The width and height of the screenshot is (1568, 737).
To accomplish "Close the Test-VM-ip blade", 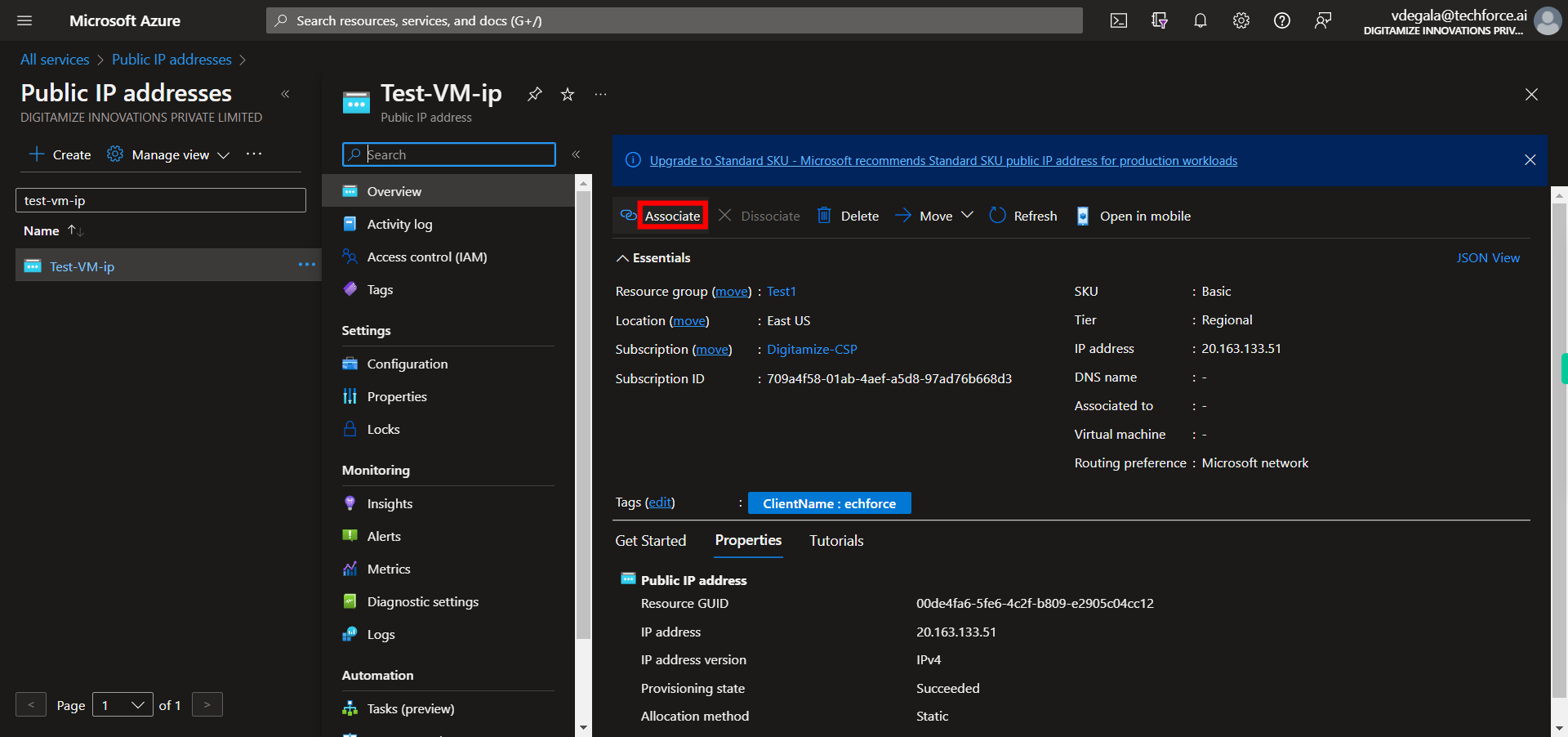I will [x=1531, y=94].
